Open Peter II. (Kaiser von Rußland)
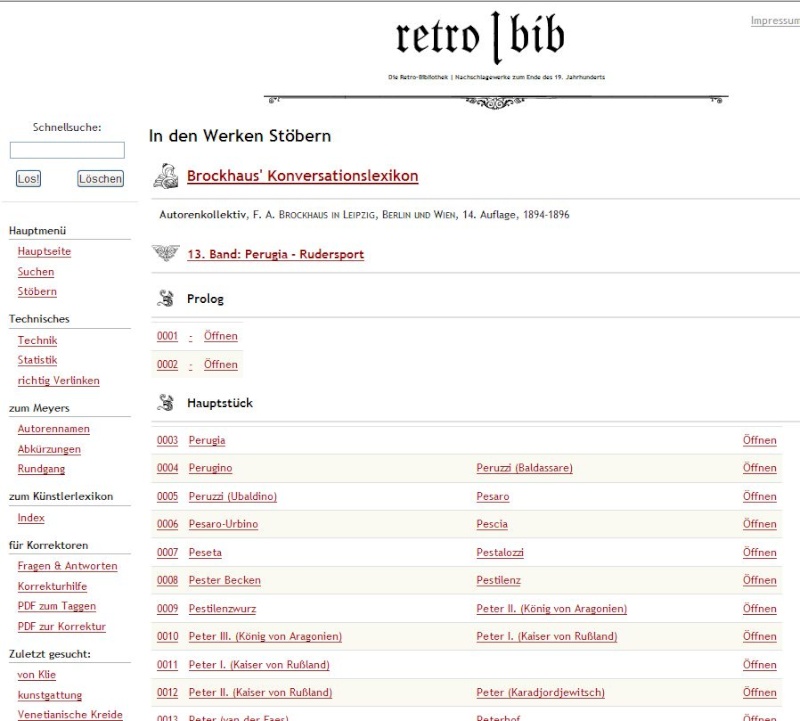Image resolution: width=800 pixels, height=721 pixels. 260,692
